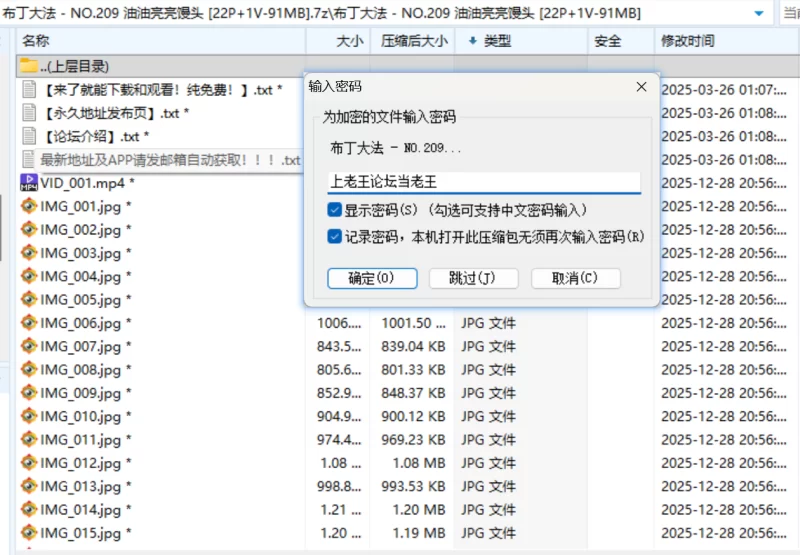Image resolution: width=800 pixels, height=555 pixels.
Task: Select the IMG_015.jpg file icon
Action: point(29,533)
